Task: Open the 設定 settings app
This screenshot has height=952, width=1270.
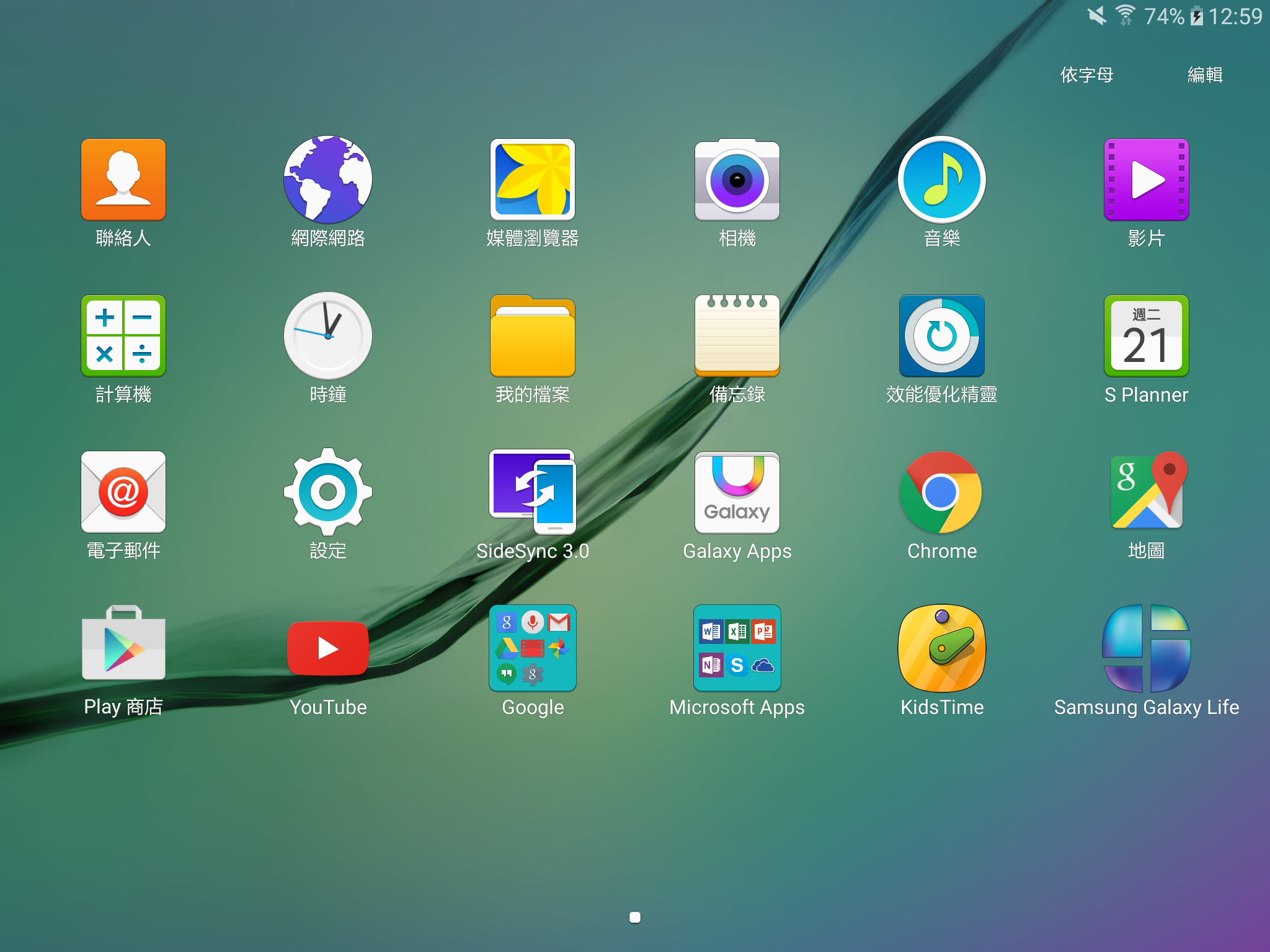Action: [328, 492]
